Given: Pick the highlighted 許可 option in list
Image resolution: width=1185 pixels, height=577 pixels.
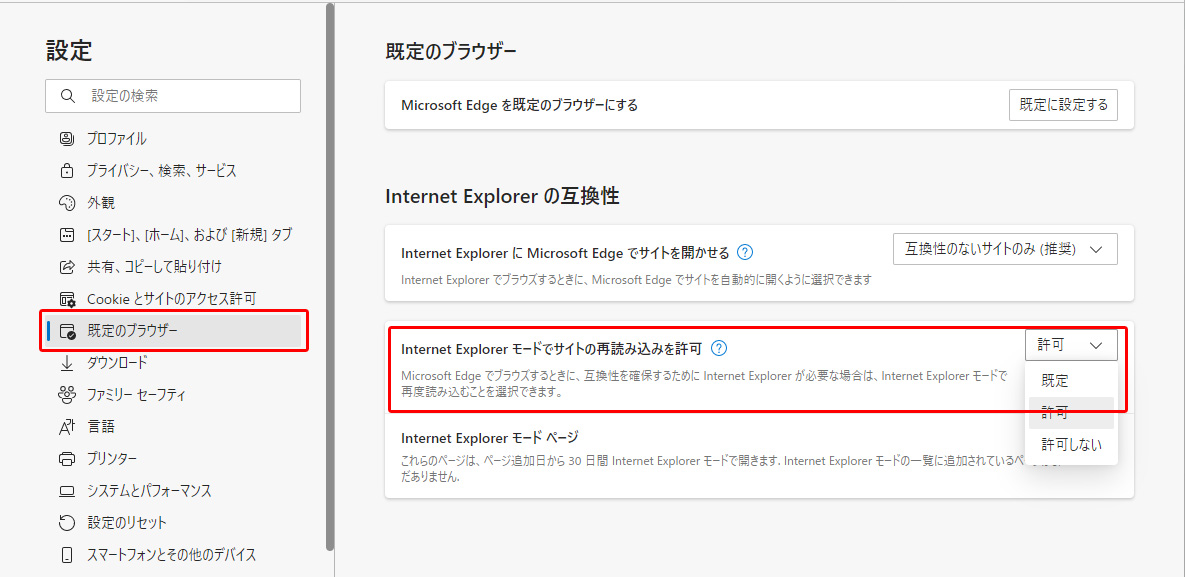Looking at the screenshot, I should coord(1055,413).
